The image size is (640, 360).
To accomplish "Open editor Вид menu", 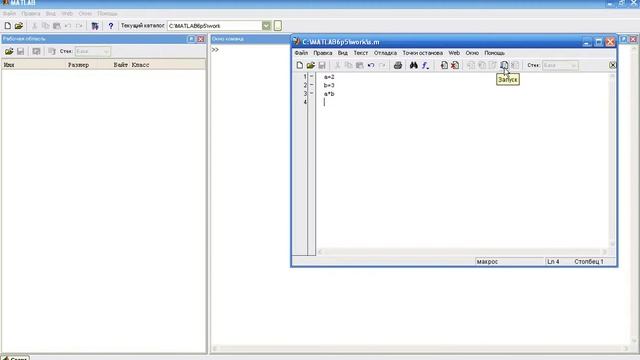I will tap(342, 53).
